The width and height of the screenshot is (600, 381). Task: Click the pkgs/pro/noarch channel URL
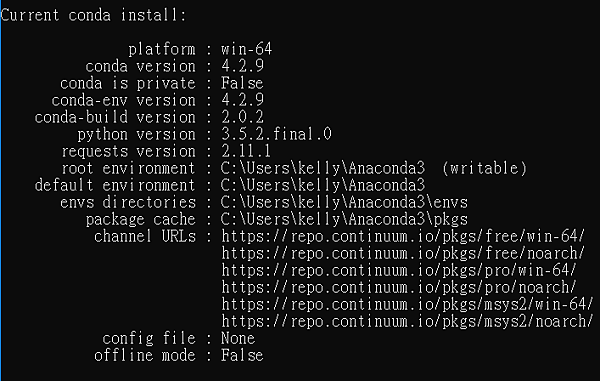tap(399, 287)
